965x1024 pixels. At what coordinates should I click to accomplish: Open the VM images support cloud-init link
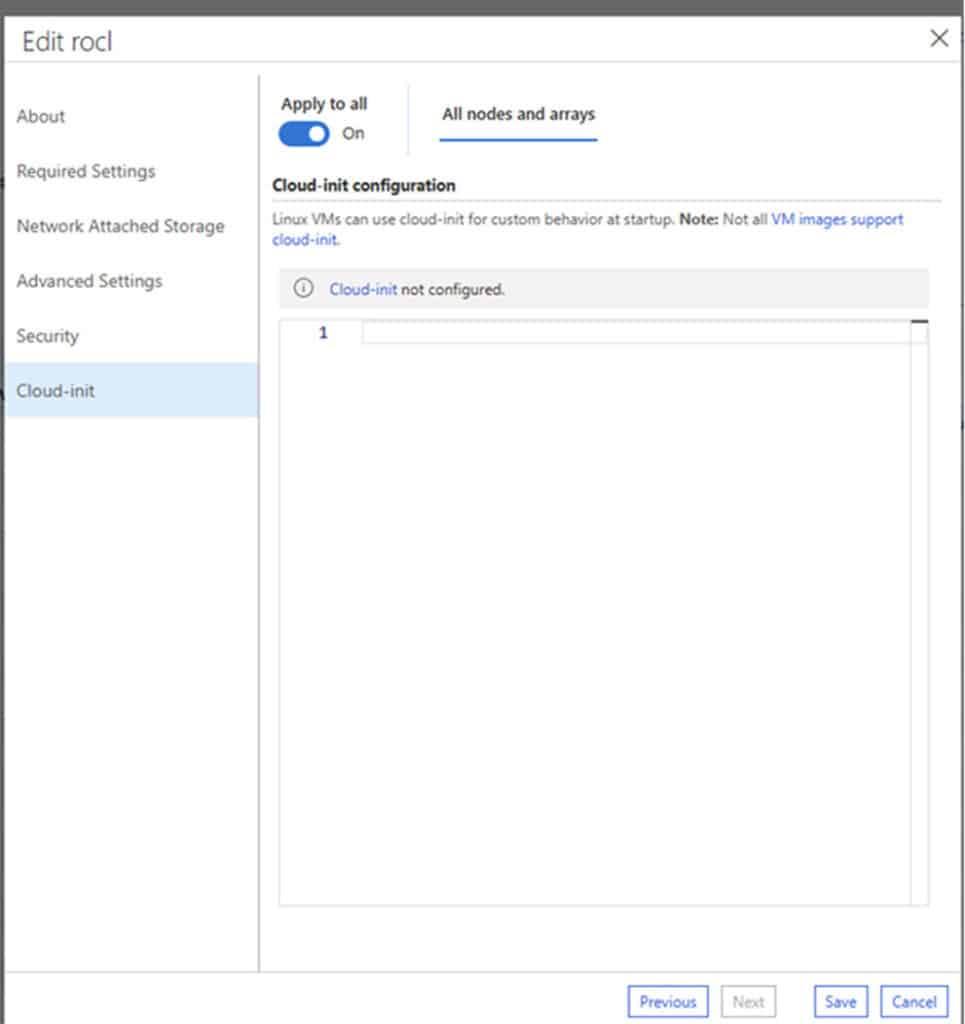click(836, 219)
